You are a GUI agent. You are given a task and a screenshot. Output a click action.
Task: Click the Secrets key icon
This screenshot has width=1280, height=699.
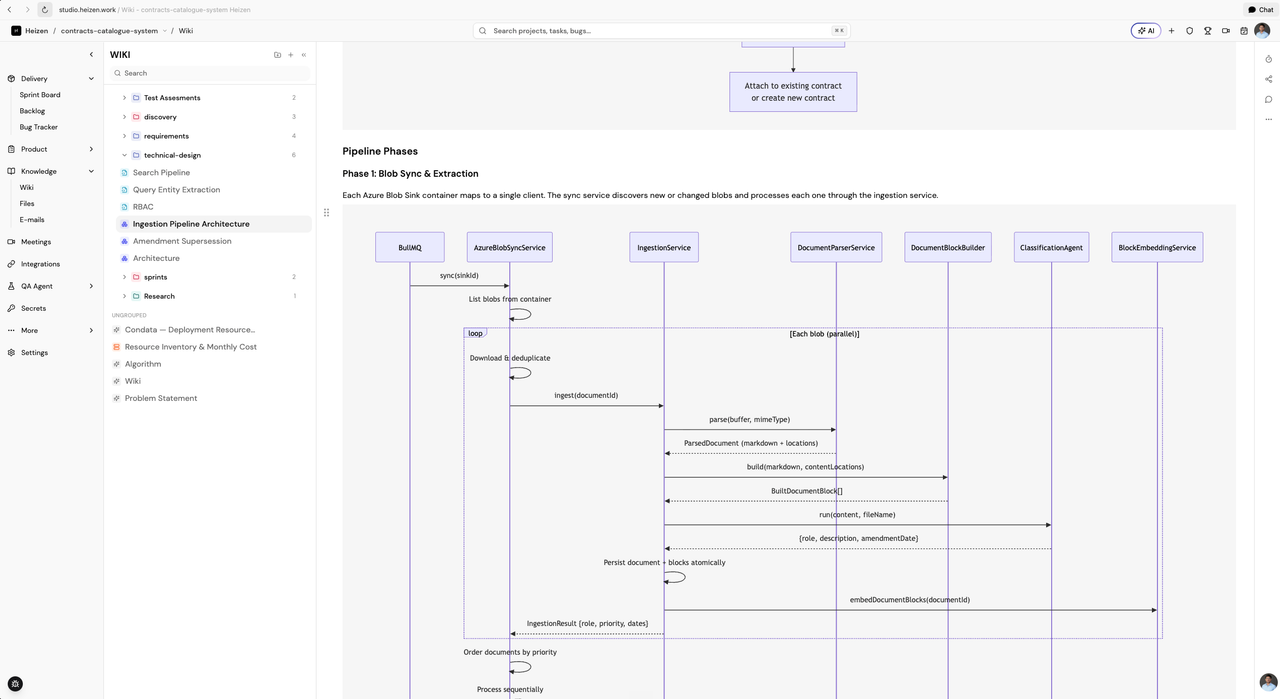tap(11, 308)
